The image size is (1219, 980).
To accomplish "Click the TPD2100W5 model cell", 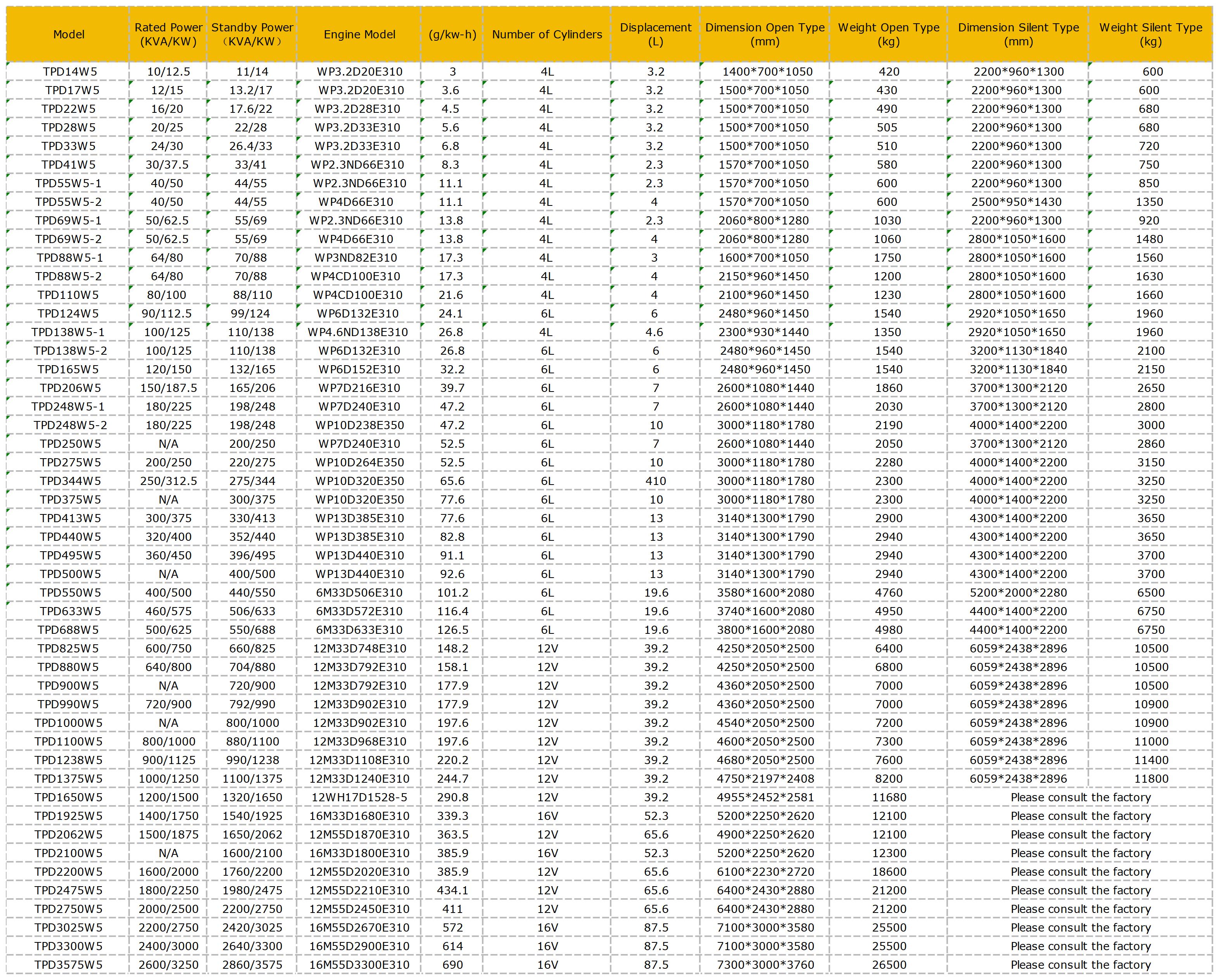I will [x=68, y=853].
